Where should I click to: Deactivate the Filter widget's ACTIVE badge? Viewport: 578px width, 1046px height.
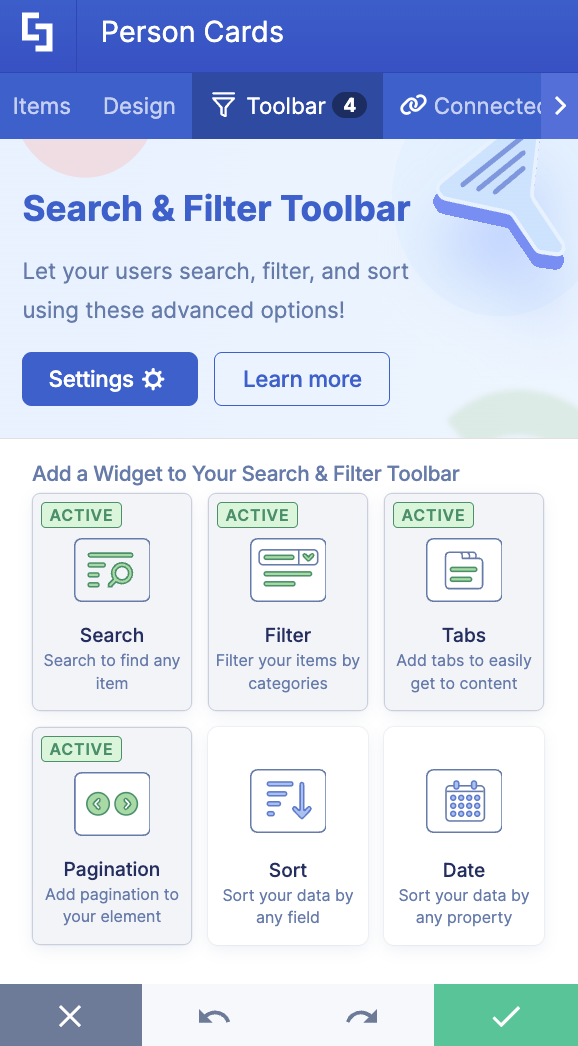click(257, 515)
